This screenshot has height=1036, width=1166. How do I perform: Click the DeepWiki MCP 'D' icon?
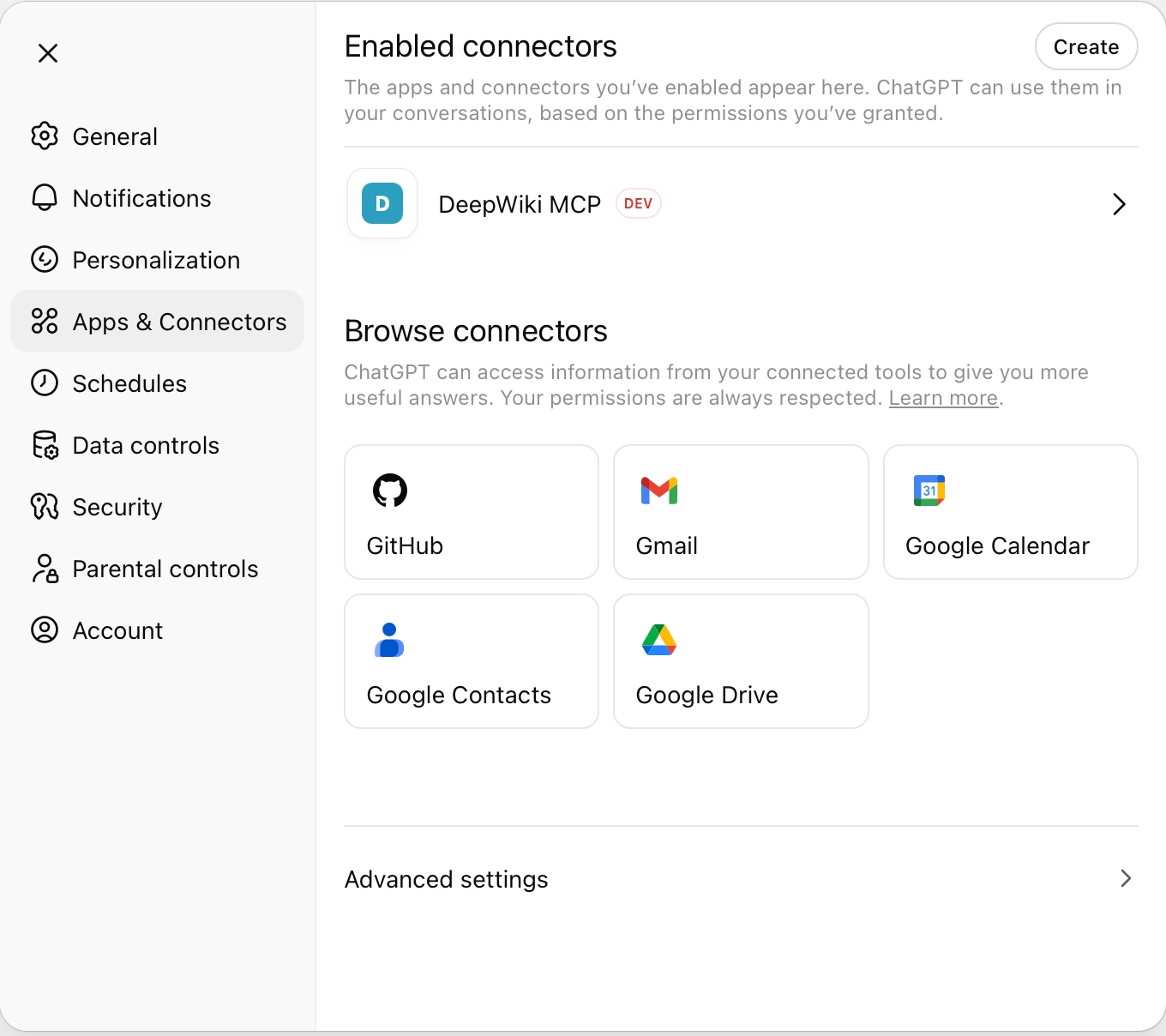[382, 203]
